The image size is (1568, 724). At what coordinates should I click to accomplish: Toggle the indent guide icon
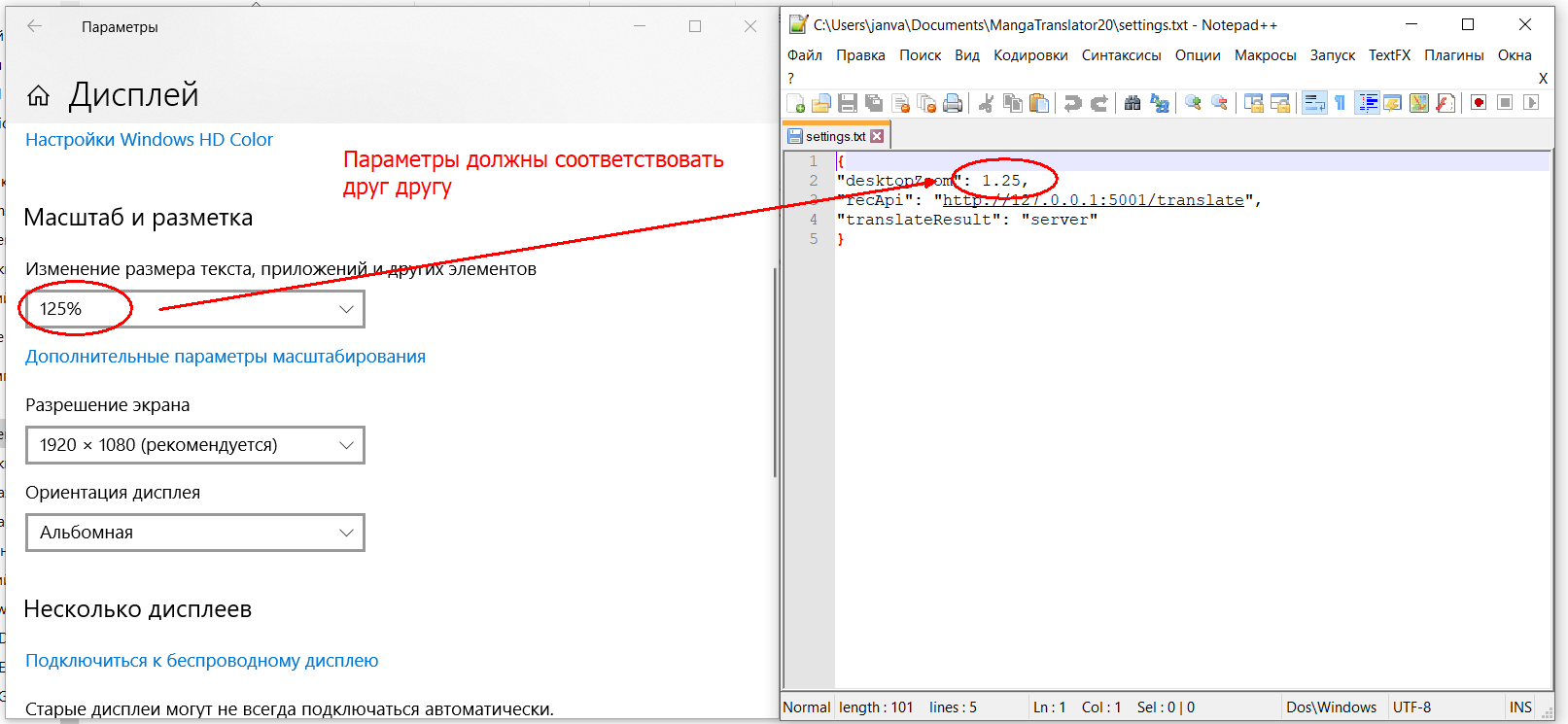click(x=1367, y=103)
